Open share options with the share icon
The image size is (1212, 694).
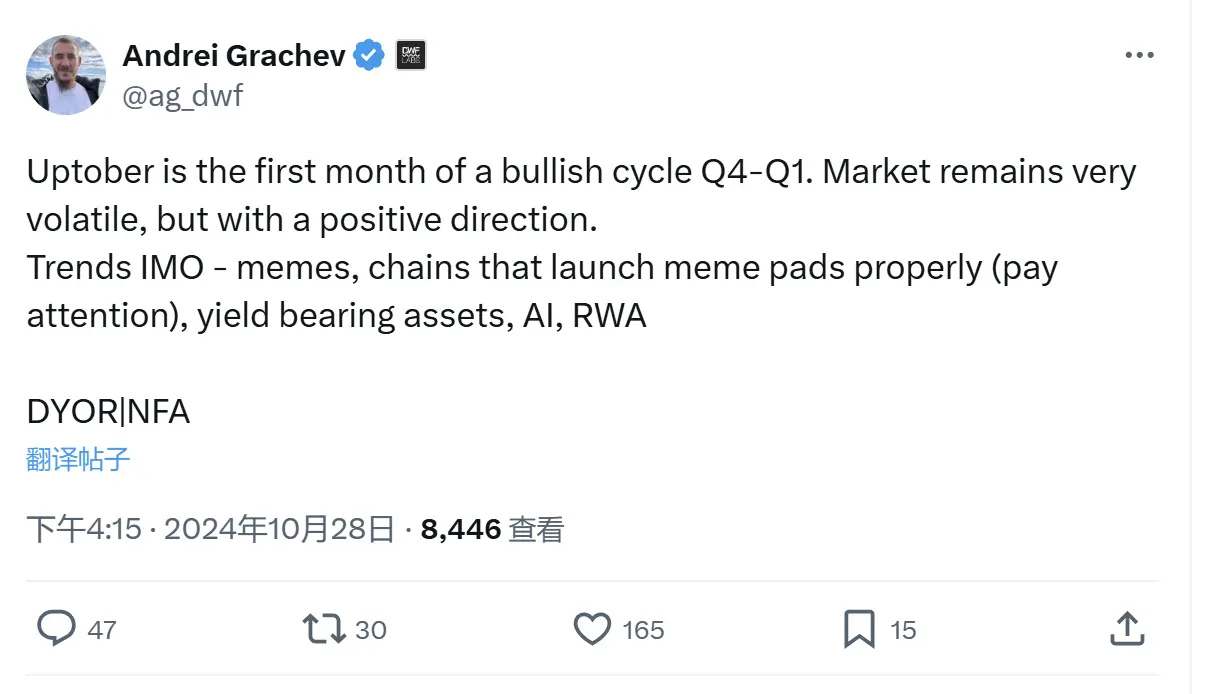[1127, 628]
